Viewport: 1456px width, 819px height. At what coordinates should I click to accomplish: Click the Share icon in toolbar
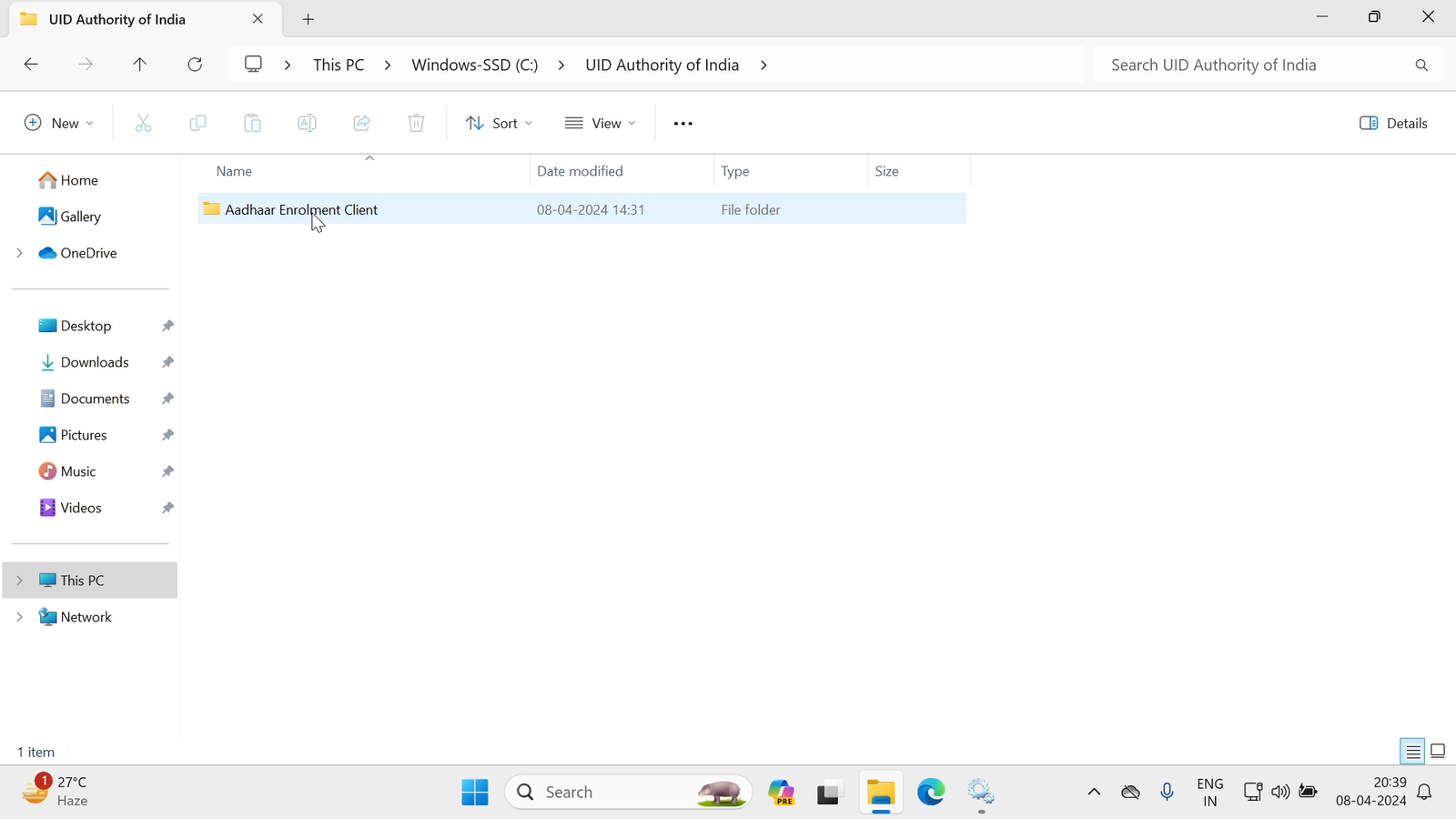(361, 123)
